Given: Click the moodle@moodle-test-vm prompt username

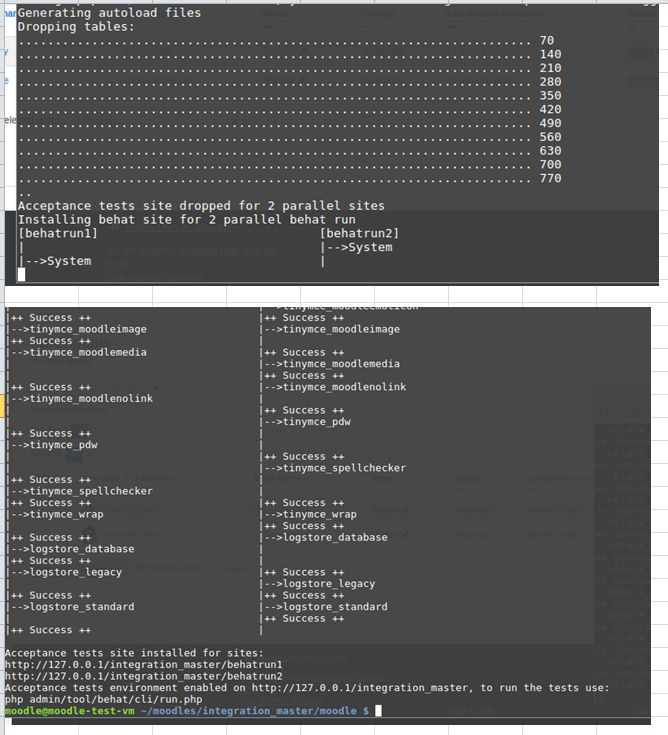Looking at the screenshot, I should pyautogui.click(x=70, y=711).
